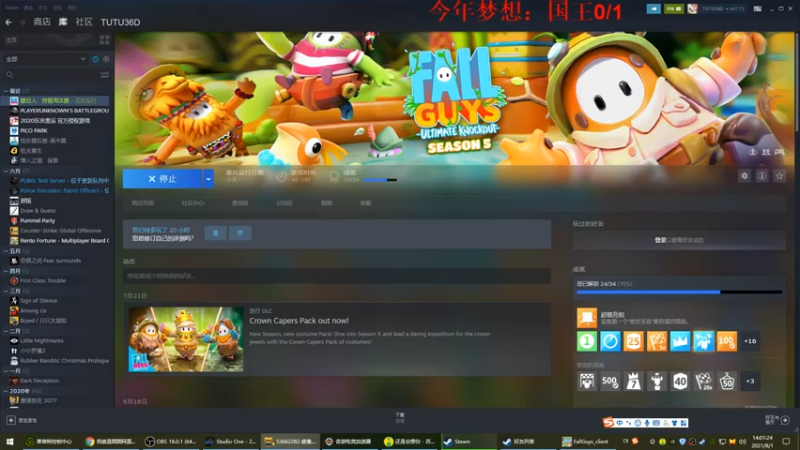View the green number 1 achievement
Viewport: 800px width, 450px height.
click(x=587, y=341)
